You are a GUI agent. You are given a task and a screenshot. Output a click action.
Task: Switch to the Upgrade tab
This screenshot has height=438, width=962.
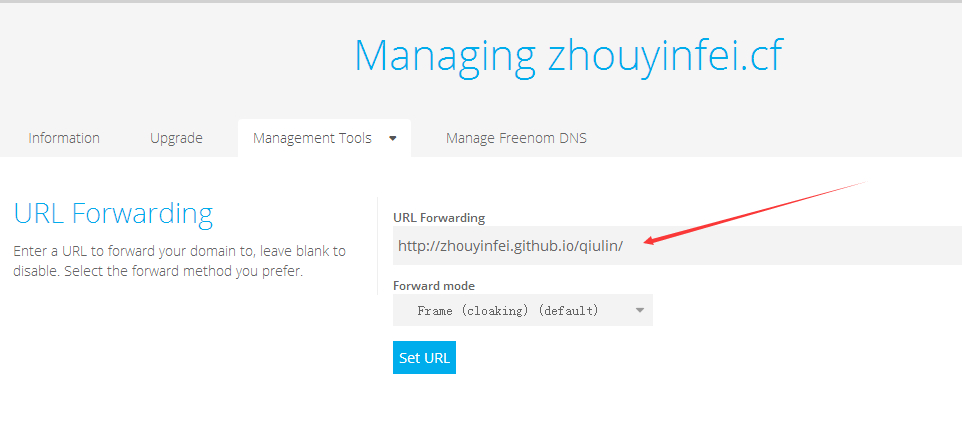pos(176,138)
